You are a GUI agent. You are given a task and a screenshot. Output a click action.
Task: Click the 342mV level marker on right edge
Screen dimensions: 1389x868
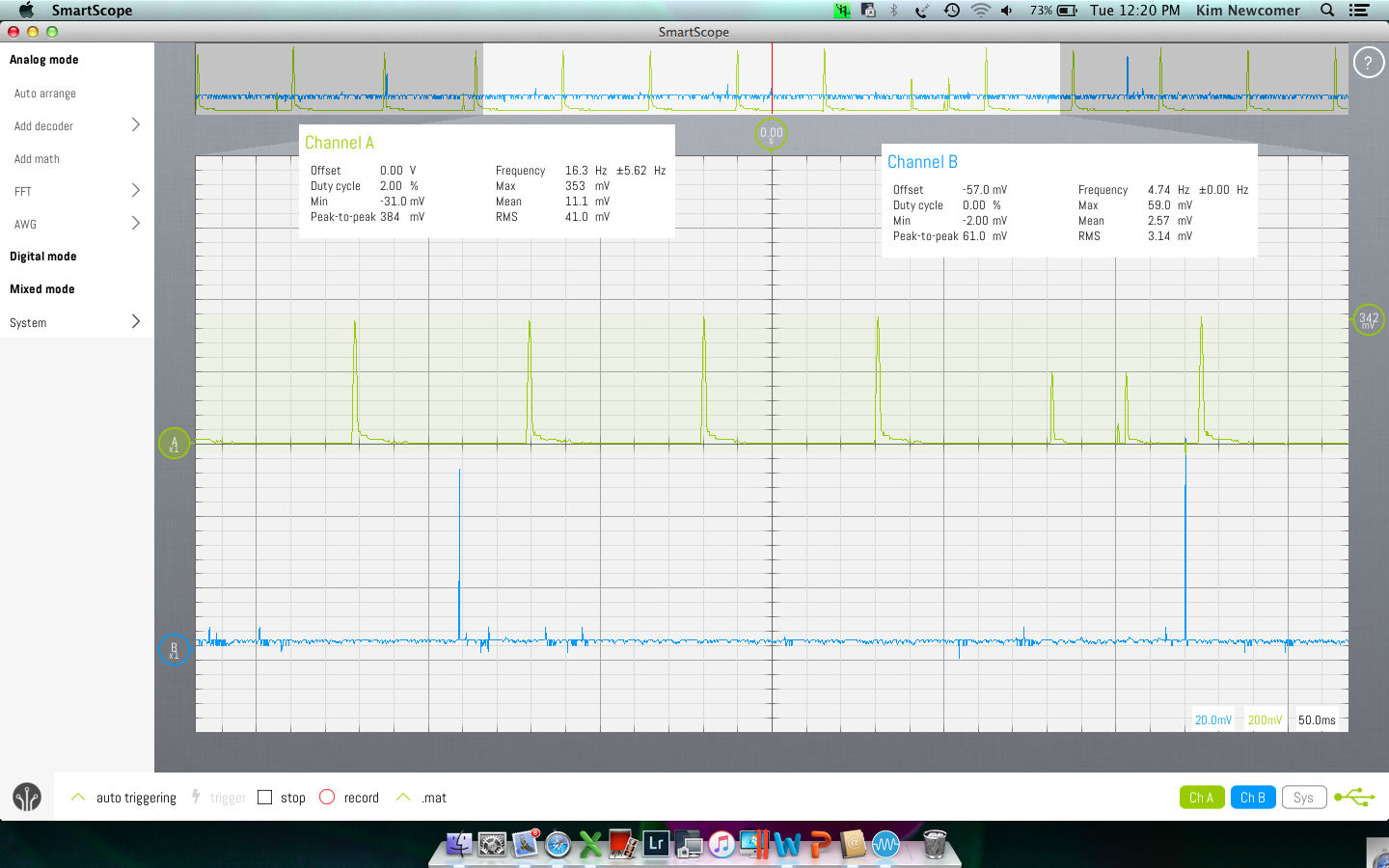pos(1369,319)
